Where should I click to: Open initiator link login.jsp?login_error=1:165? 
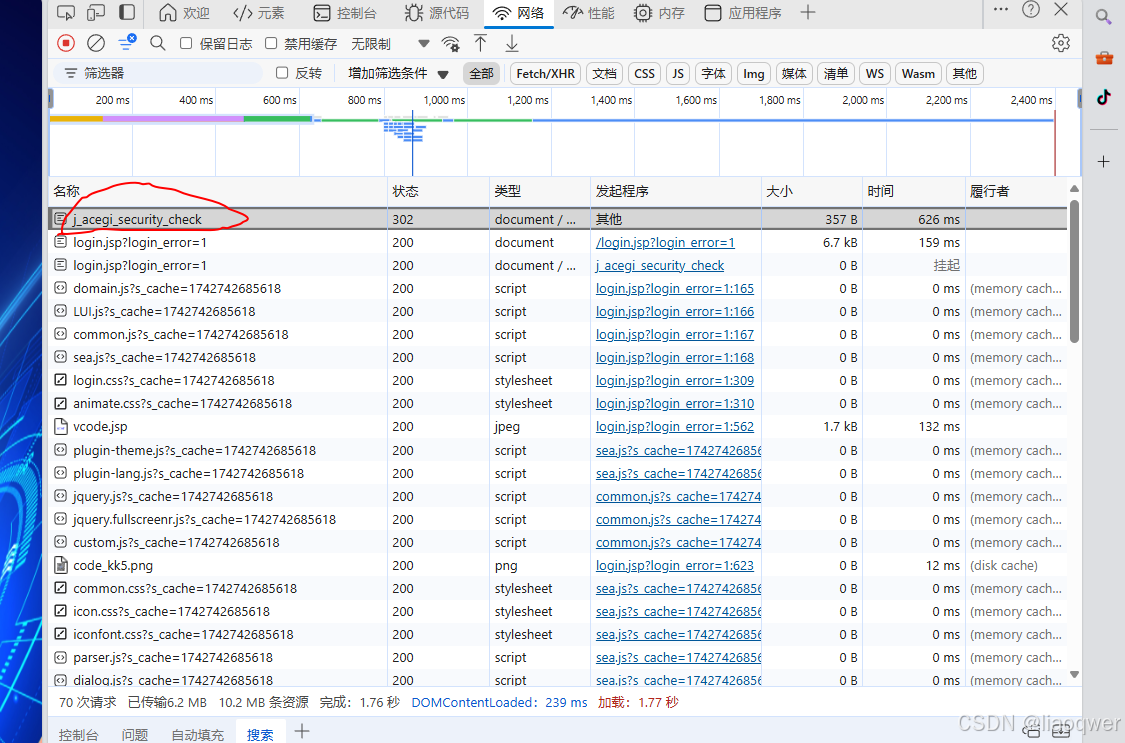coord(674,289)
